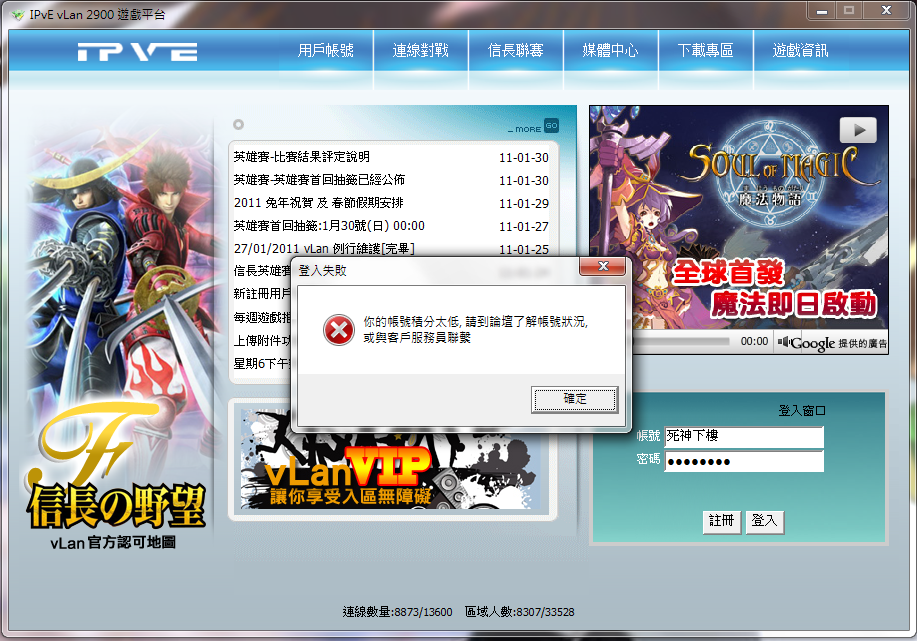
Task: Maximize the IPvE vLan window
Action: pyautogui.click(x=849, y=11)
